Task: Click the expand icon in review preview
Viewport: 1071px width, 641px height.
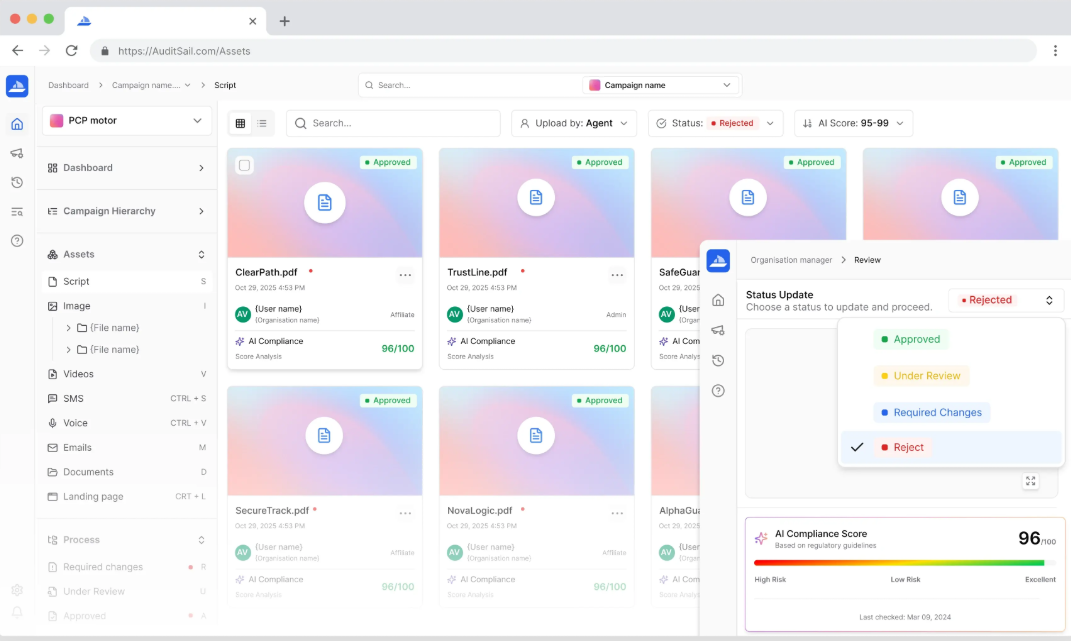Action: click(x=1030, y=481)
